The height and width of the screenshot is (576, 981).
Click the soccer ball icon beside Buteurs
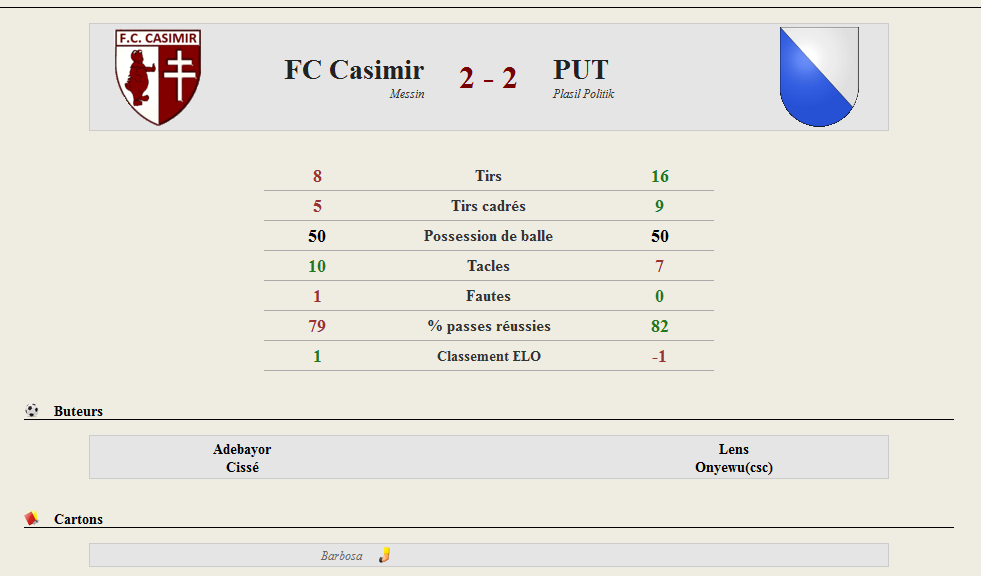tap(32, 410)
